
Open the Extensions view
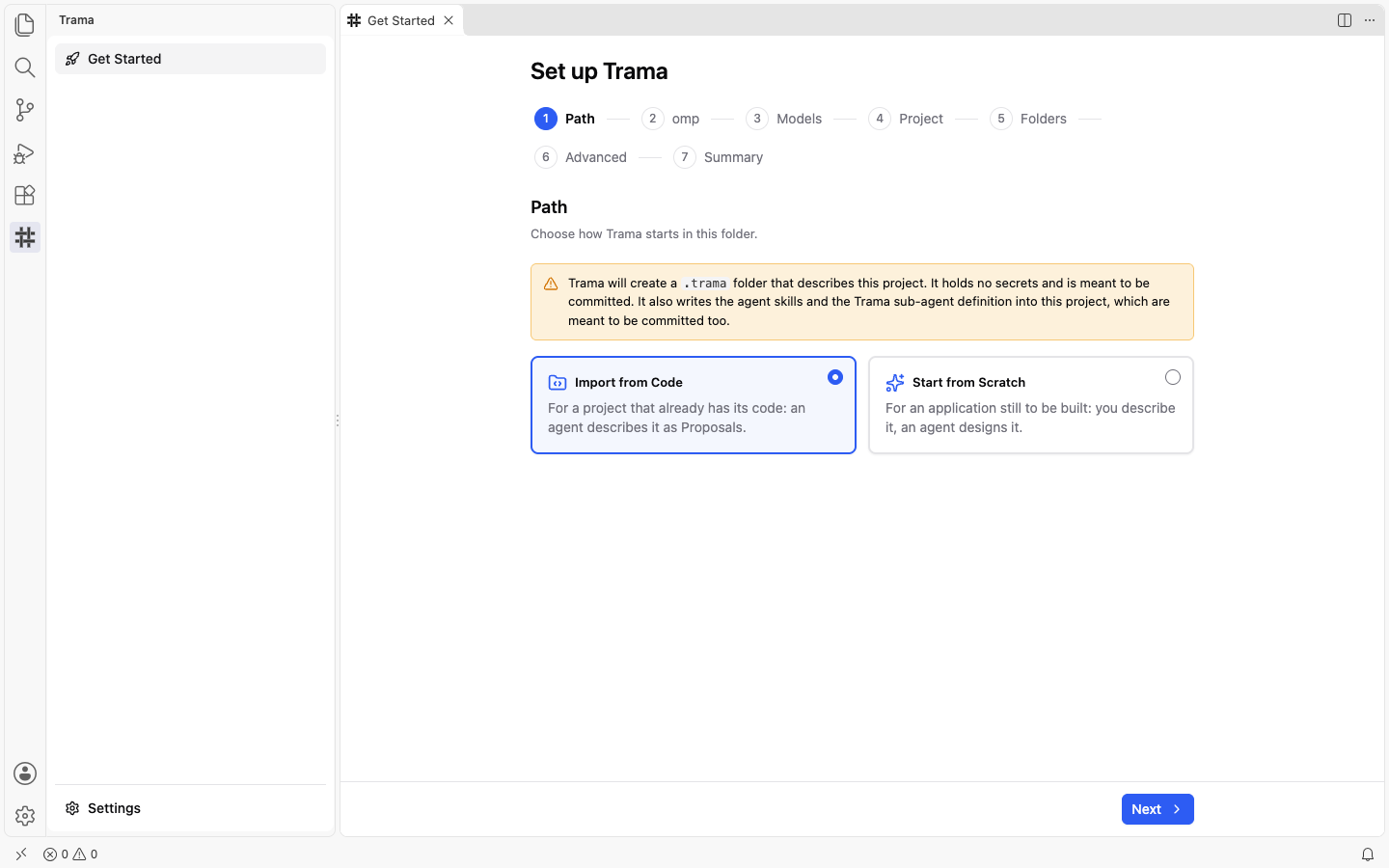(25, 195)
